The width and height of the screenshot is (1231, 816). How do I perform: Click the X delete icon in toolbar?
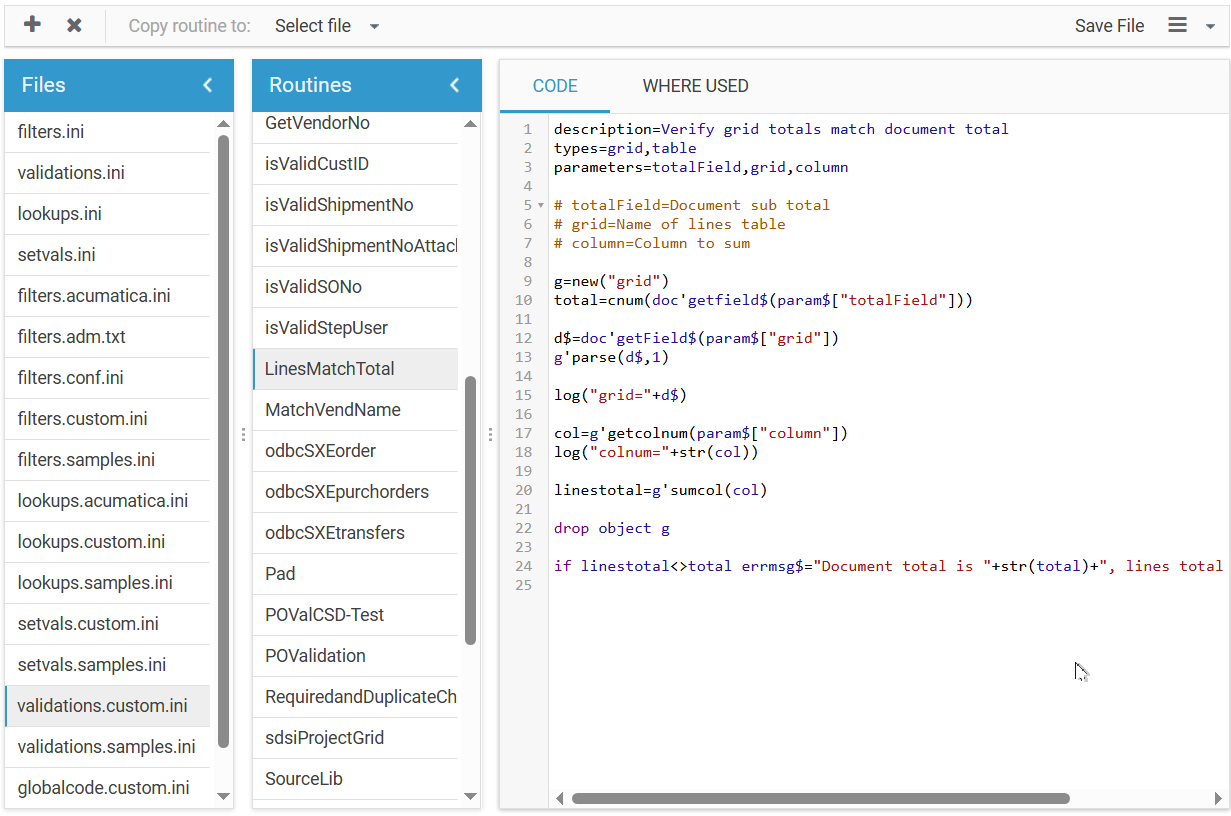(x=74, y=25)
